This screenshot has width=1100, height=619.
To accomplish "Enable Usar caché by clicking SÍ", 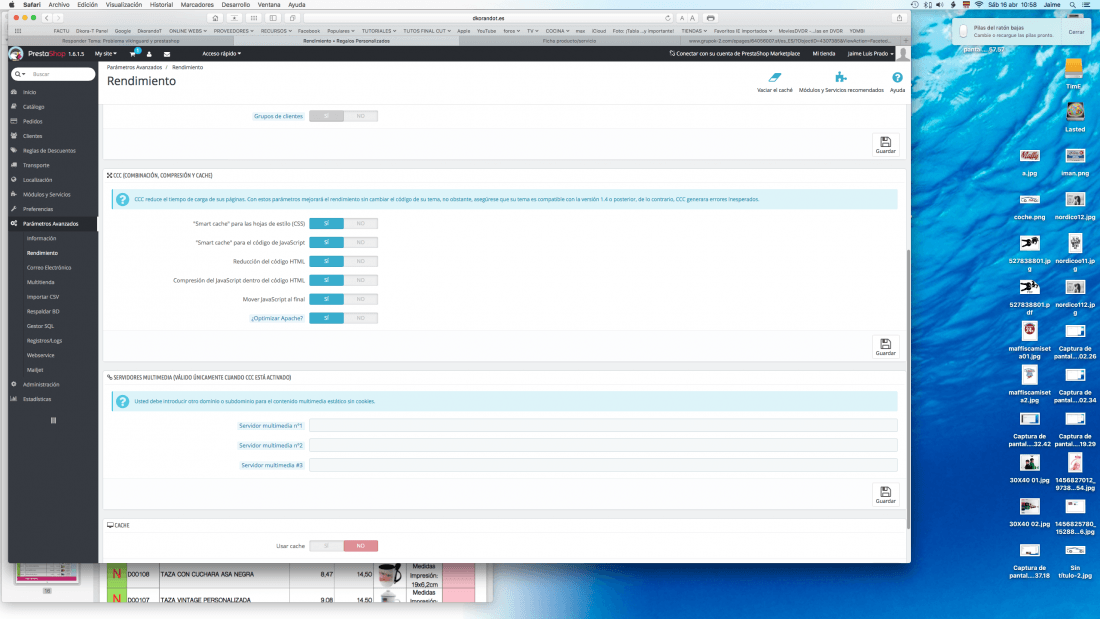I will click(x=326, y=545).
